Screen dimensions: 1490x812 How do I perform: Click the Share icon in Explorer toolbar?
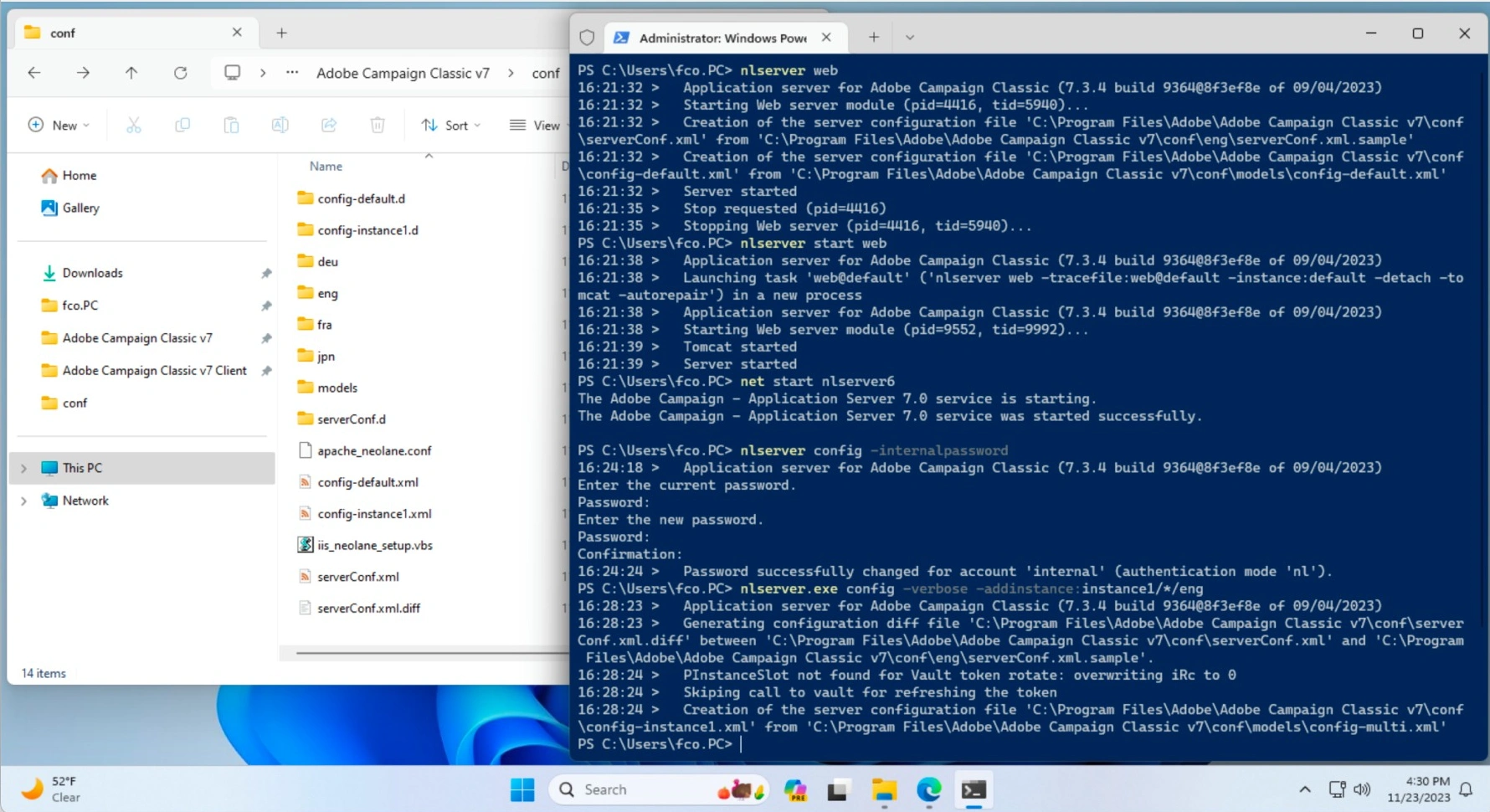pyautogui.click(x=329, y=125)
